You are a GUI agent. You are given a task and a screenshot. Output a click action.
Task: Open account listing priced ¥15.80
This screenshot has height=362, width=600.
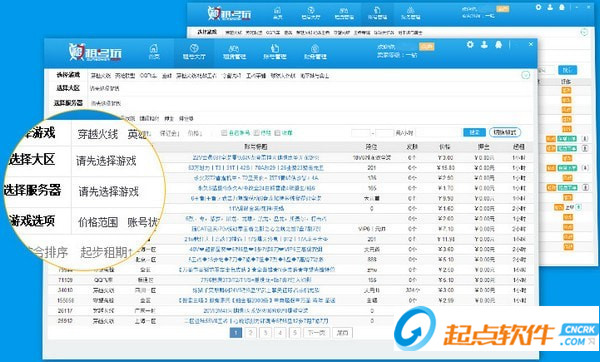pos(256,168)
